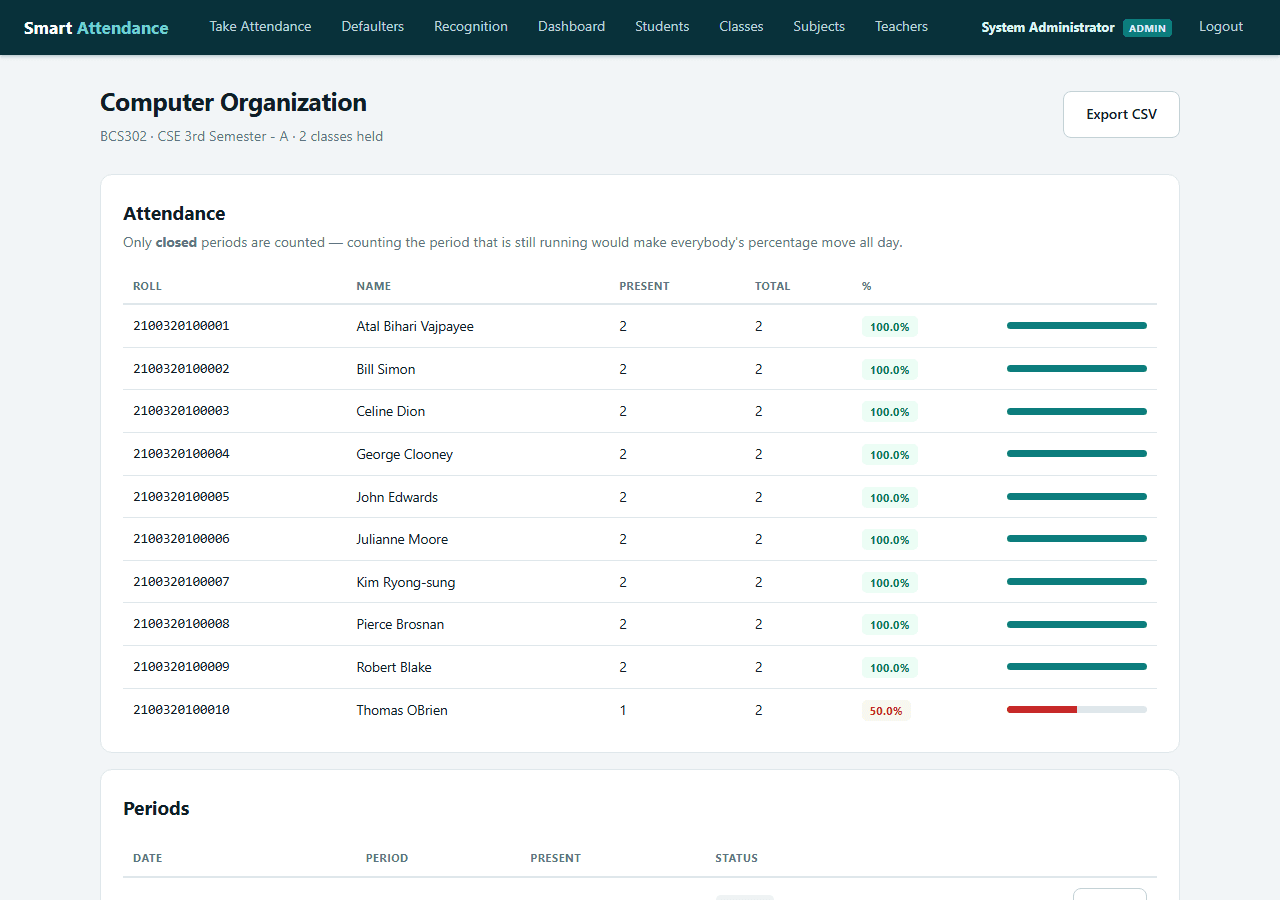1280x900 pixels.
Task: Click roll number 2100320100010
Action: [x=181, y=710]
